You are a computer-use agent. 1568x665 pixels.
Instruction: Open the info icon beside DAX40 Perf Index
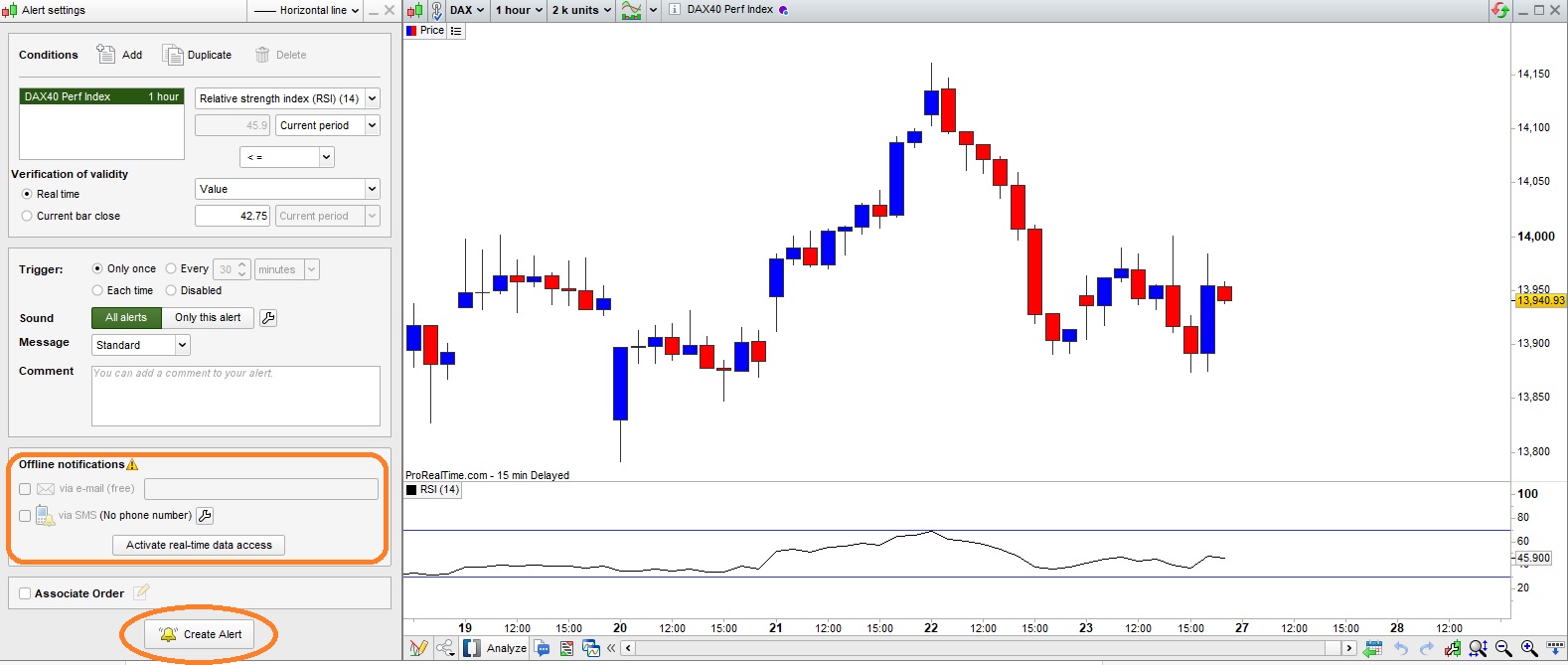pyautogui.click(x=675, y=10)
